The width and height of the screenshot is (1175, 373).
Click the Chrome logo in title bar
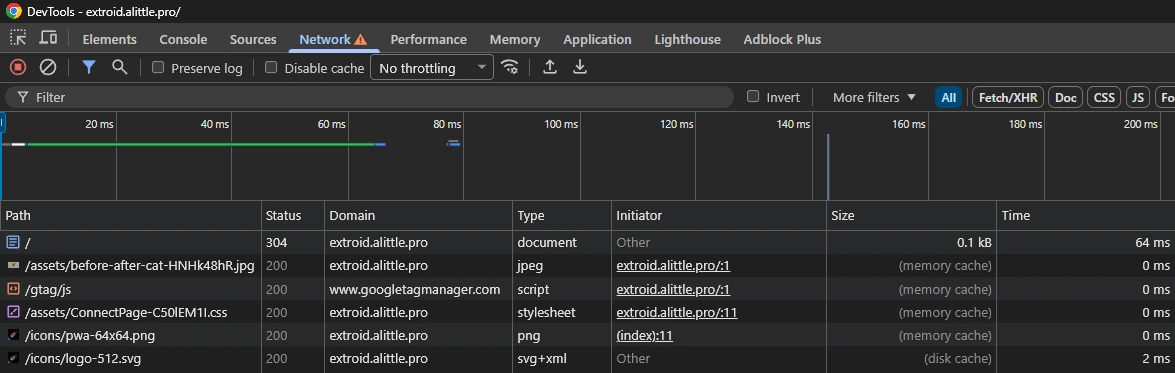13,11
